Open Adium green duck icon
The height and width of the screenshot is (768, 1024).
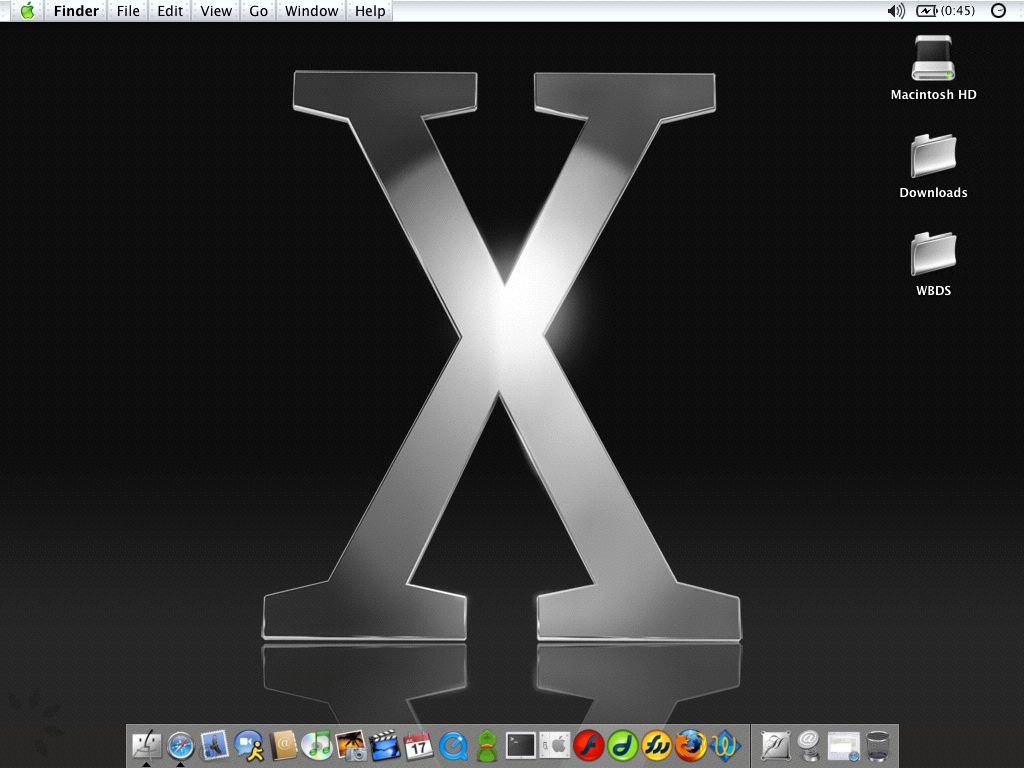pos(487,745)
